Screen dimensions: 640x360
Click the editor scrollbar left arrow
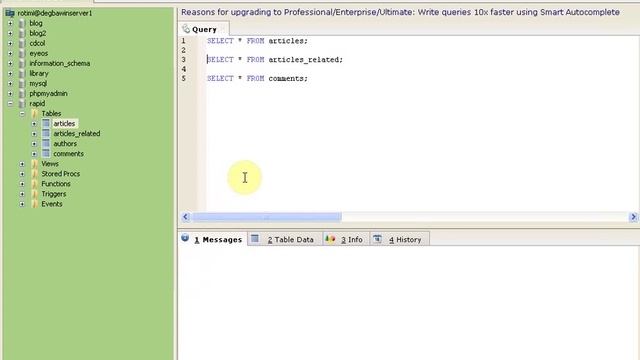[185, 217]
